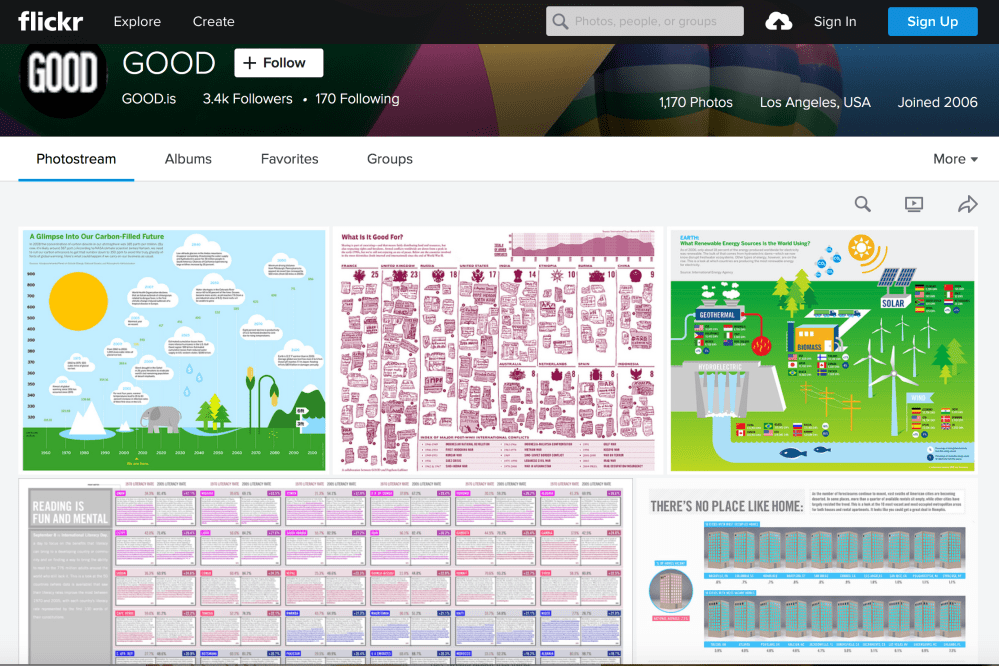The image size is (999, 666).
Task: Switch to the Albums tab
Action: 186,158
